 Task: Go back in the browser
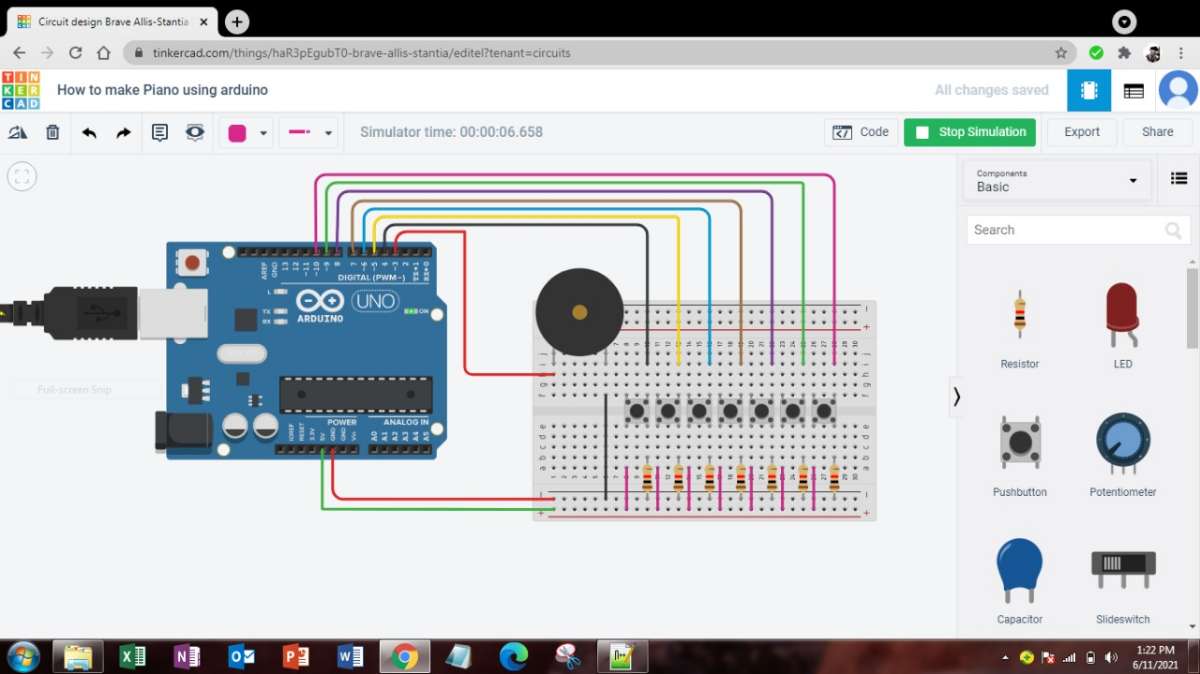click(20, 53)
